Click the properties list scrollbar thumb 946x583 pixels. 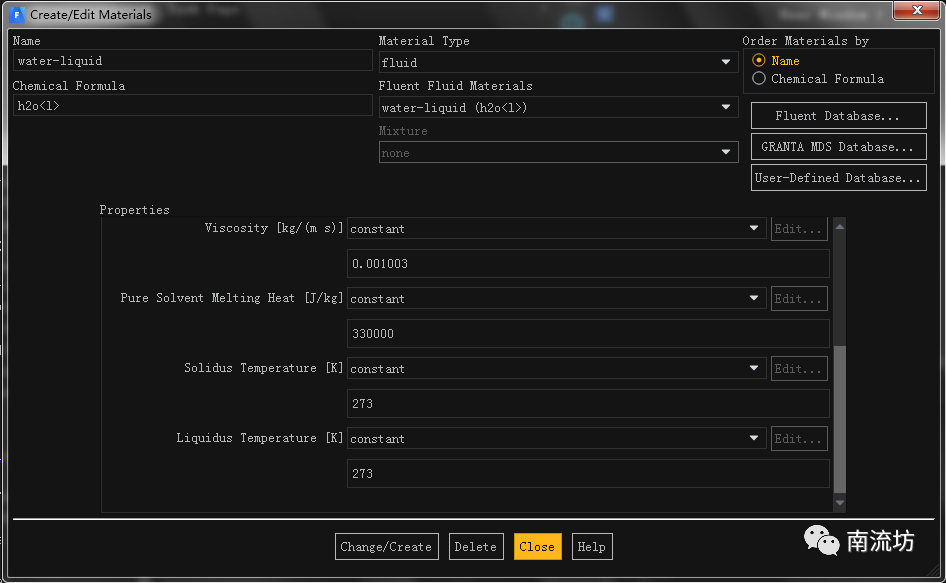[839, 419]
